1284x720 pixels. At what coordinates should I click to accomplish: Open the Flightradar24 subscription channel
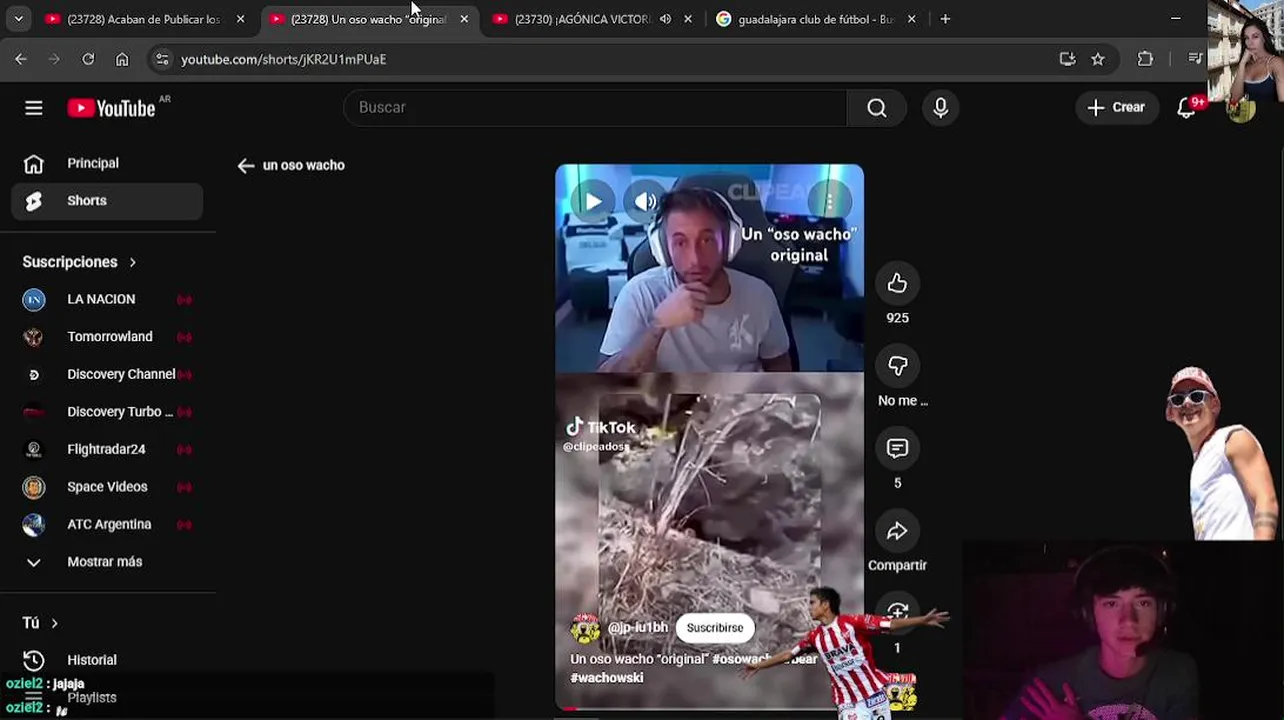107,449
